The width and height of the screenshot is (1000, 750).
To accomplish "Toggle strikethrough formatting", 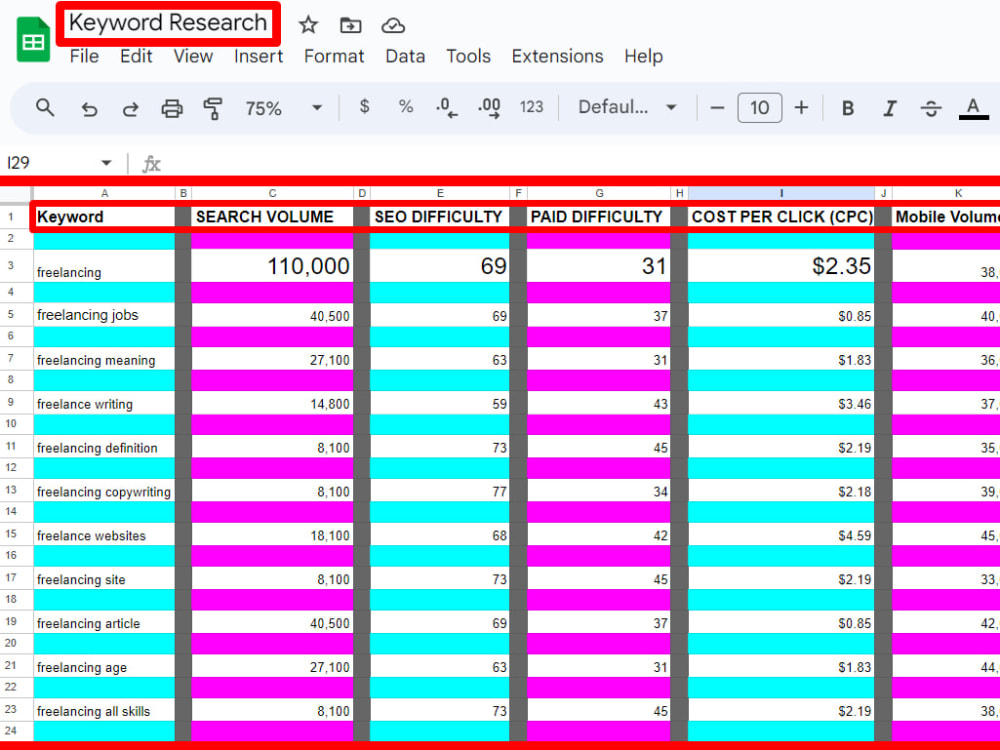I will point(931,108).
